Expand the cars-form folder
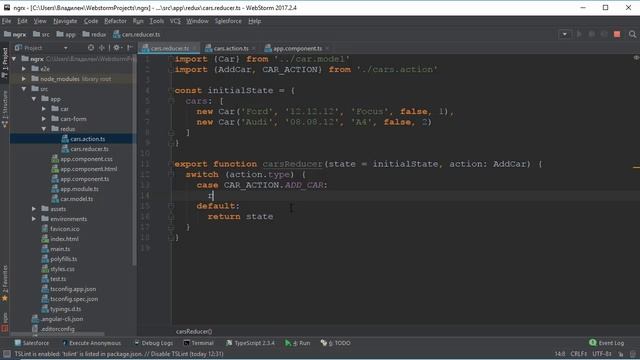 44,119
